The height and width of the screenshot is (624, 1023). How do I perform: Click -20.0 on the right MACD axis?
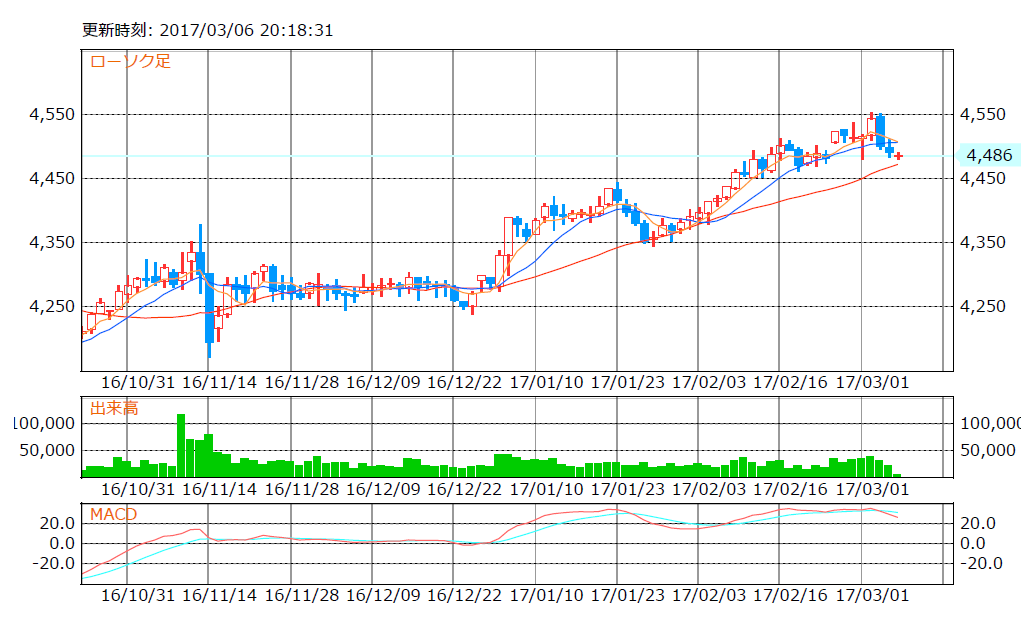[981, 563]
